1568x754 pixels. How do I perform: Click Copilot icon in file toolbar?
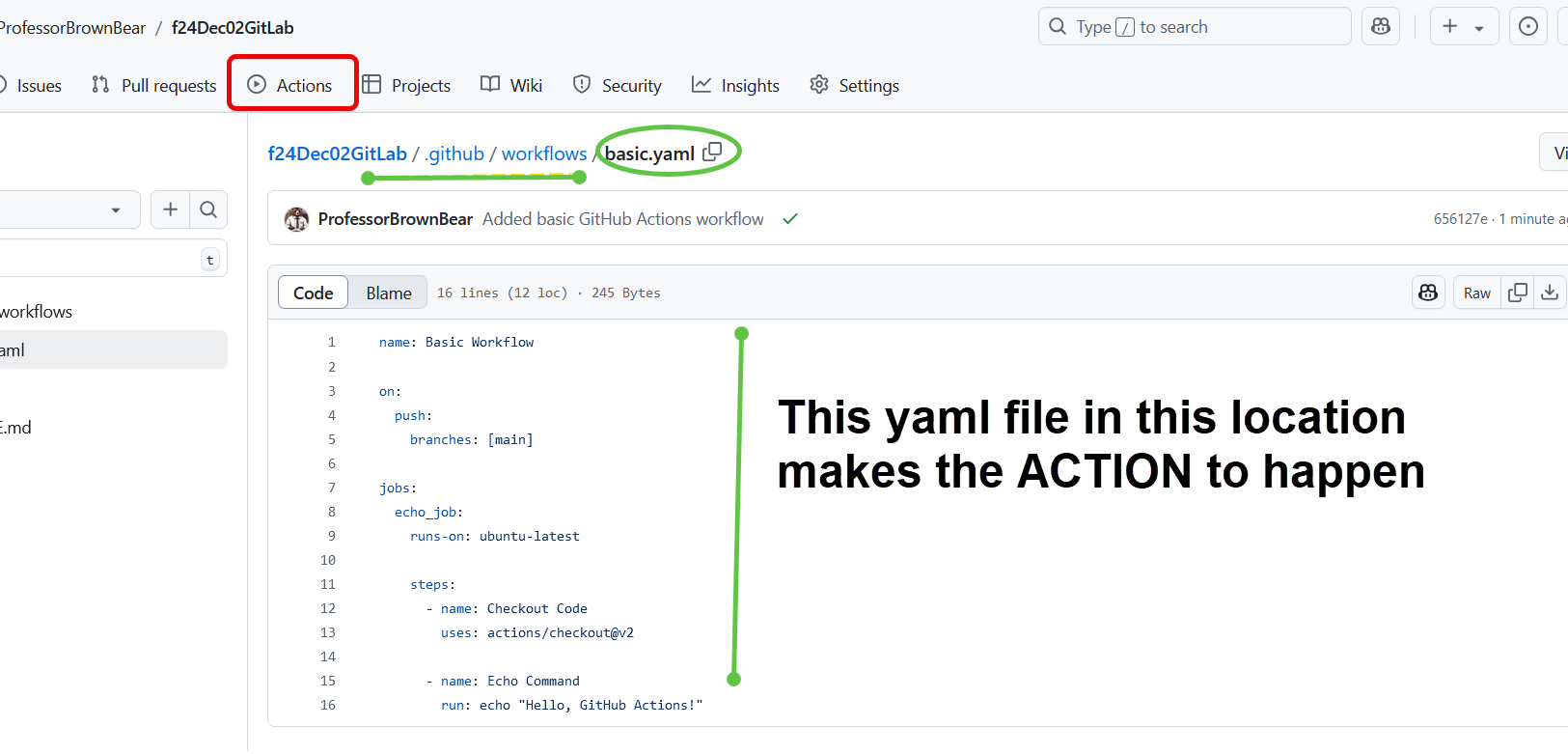[x=1428, y=293]
